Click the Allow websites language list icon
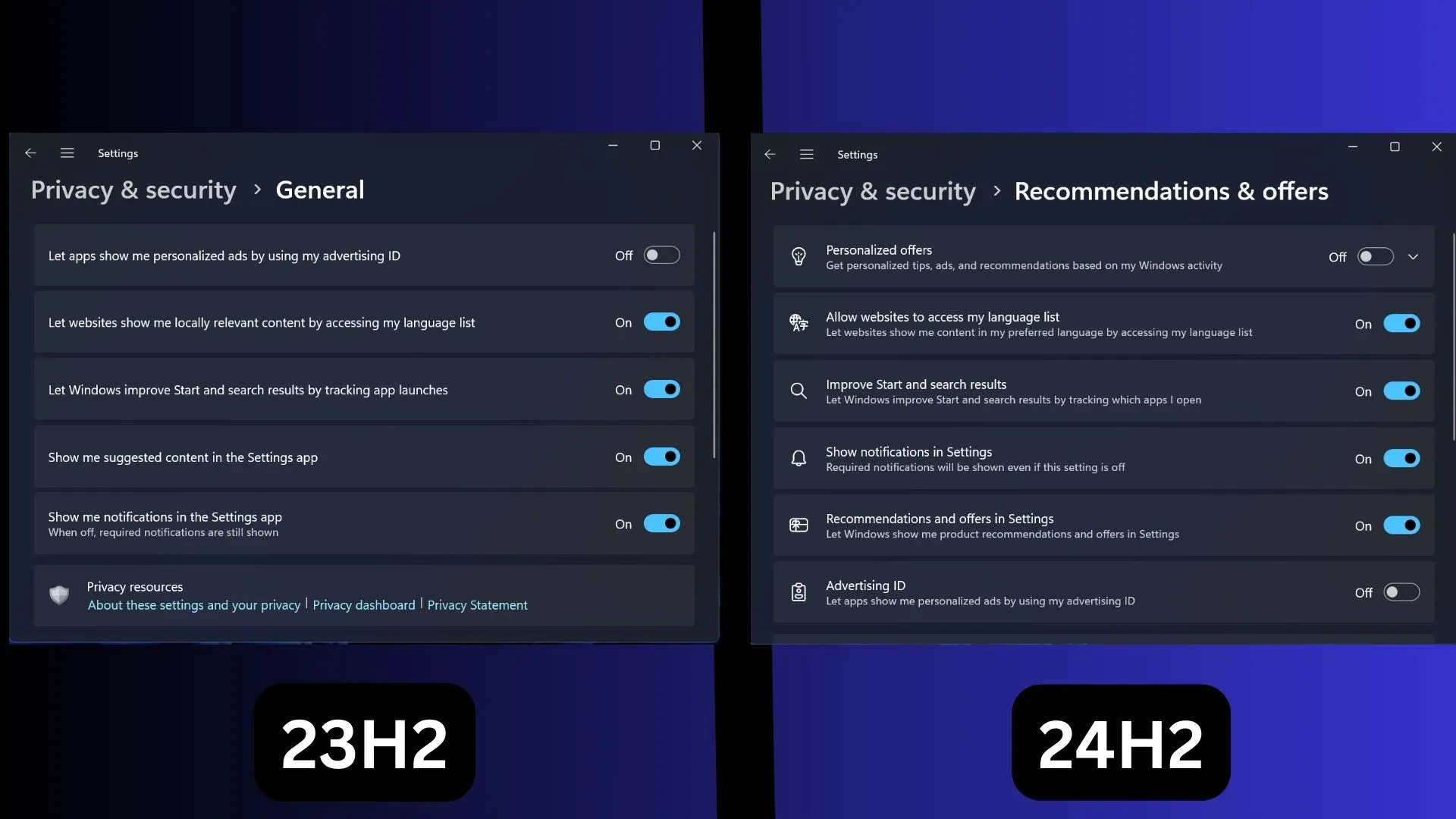 pos(797,323)
